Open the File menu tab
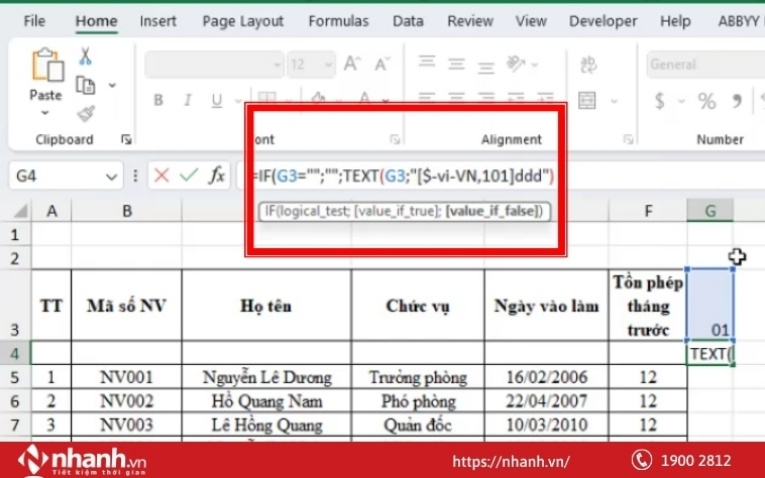The width and height of the screenshot is (765, 478). click(x=34, y=21)
